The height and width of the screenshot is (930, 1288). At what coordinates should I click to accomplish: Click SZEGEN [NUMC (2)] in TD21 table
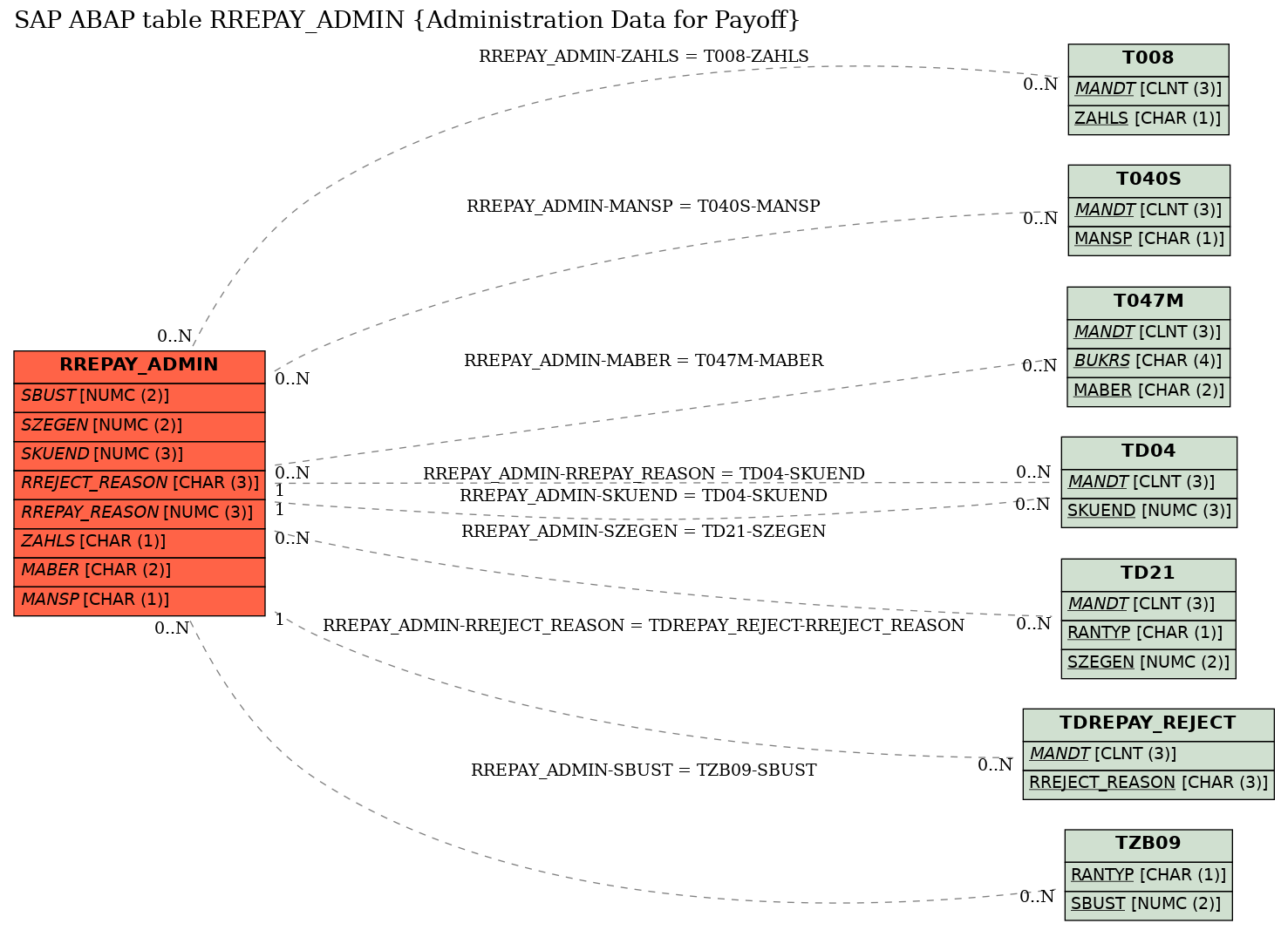[x=1148, y=663]
